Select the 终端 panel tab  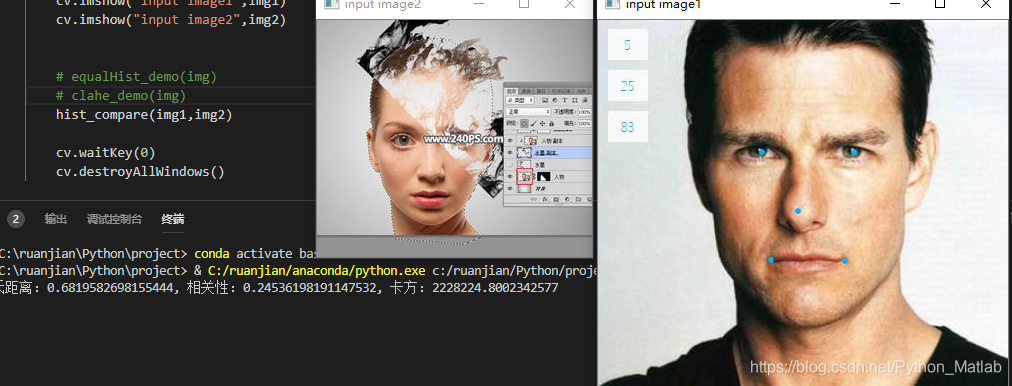(x=172, y=219)
